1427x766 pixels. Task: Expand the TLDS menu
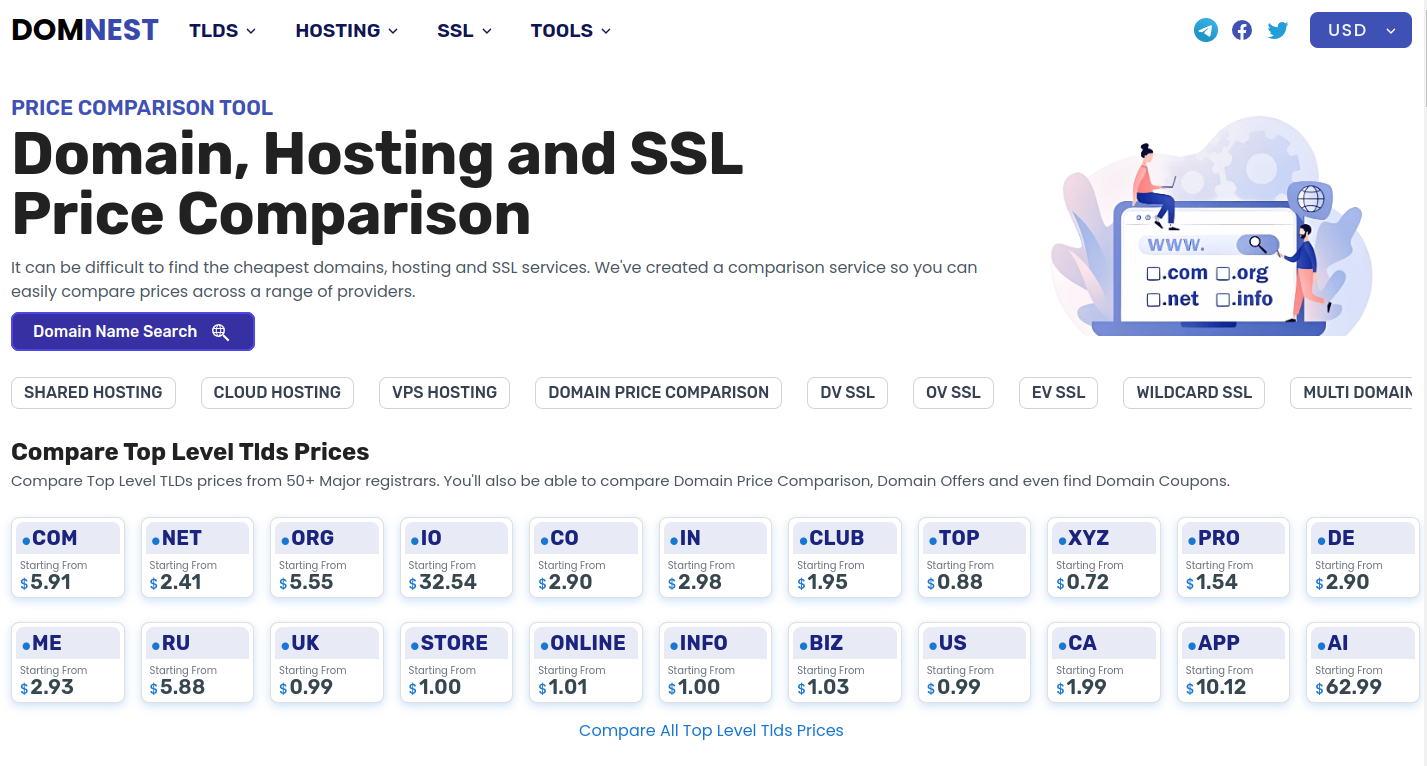click(x=223, y=31)
